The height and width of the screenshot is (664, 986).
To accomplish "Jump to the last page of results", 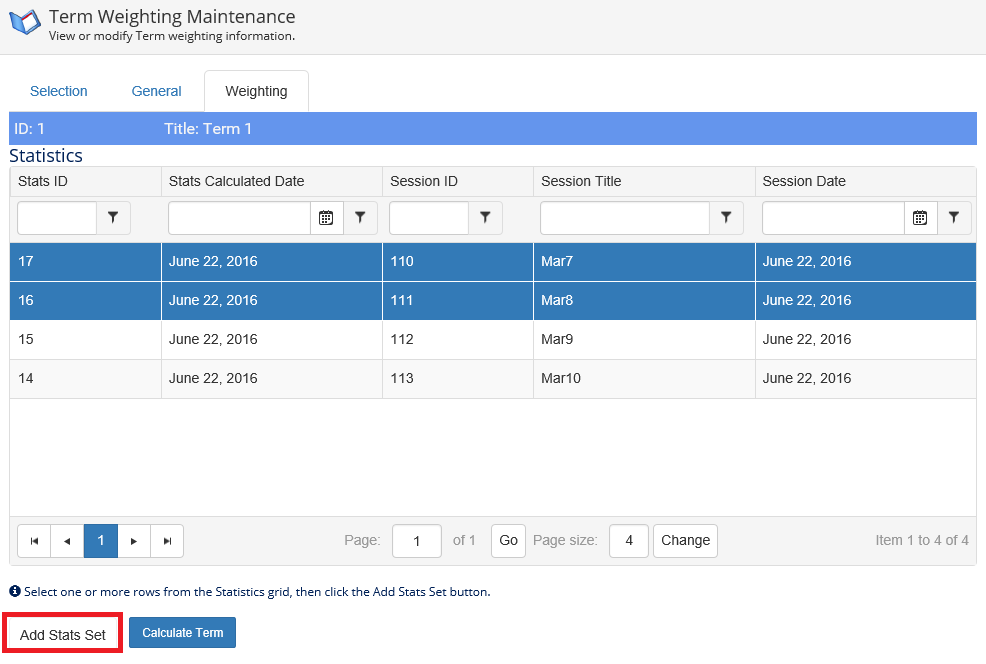I will (x=167, y=541).
